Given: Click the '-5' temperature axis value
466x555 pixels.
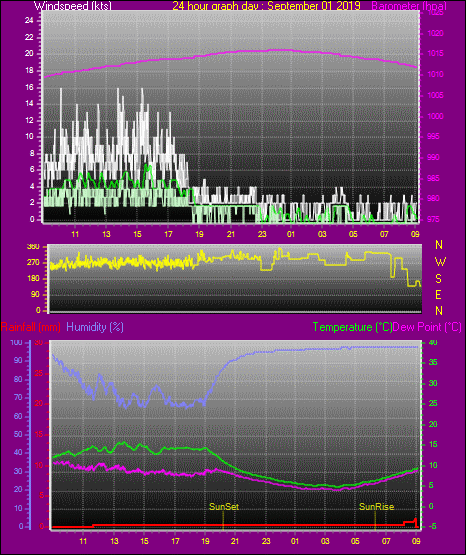Looking at the screenshot, I should [x=433, y=526].
